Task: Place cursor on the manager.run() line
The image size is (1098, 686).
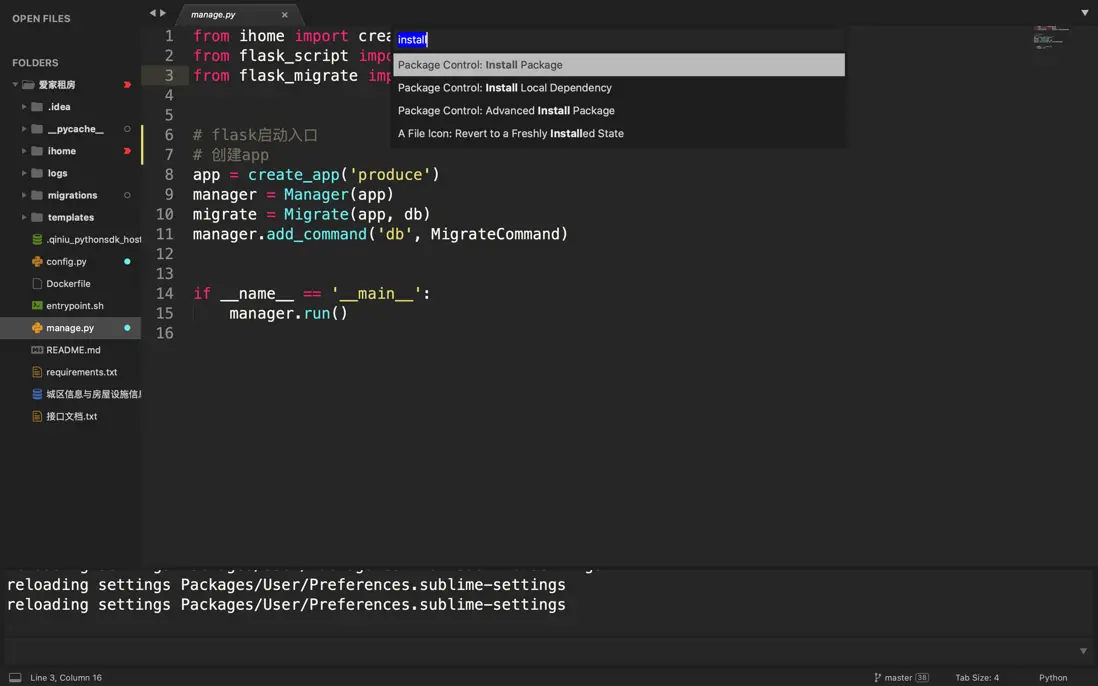Action: click(x=288, y=313)
